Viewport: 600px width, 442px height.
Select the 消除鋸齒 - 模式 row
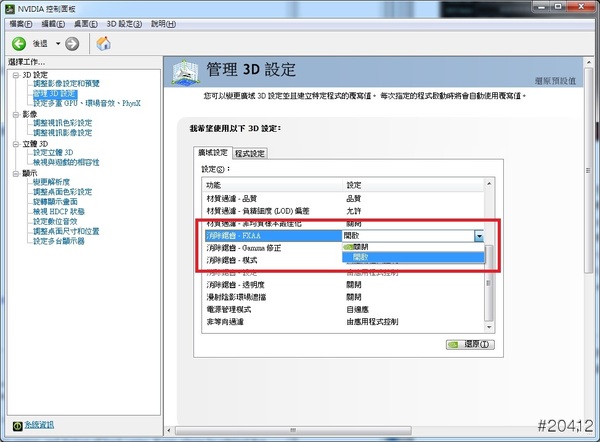click(273, 260)
